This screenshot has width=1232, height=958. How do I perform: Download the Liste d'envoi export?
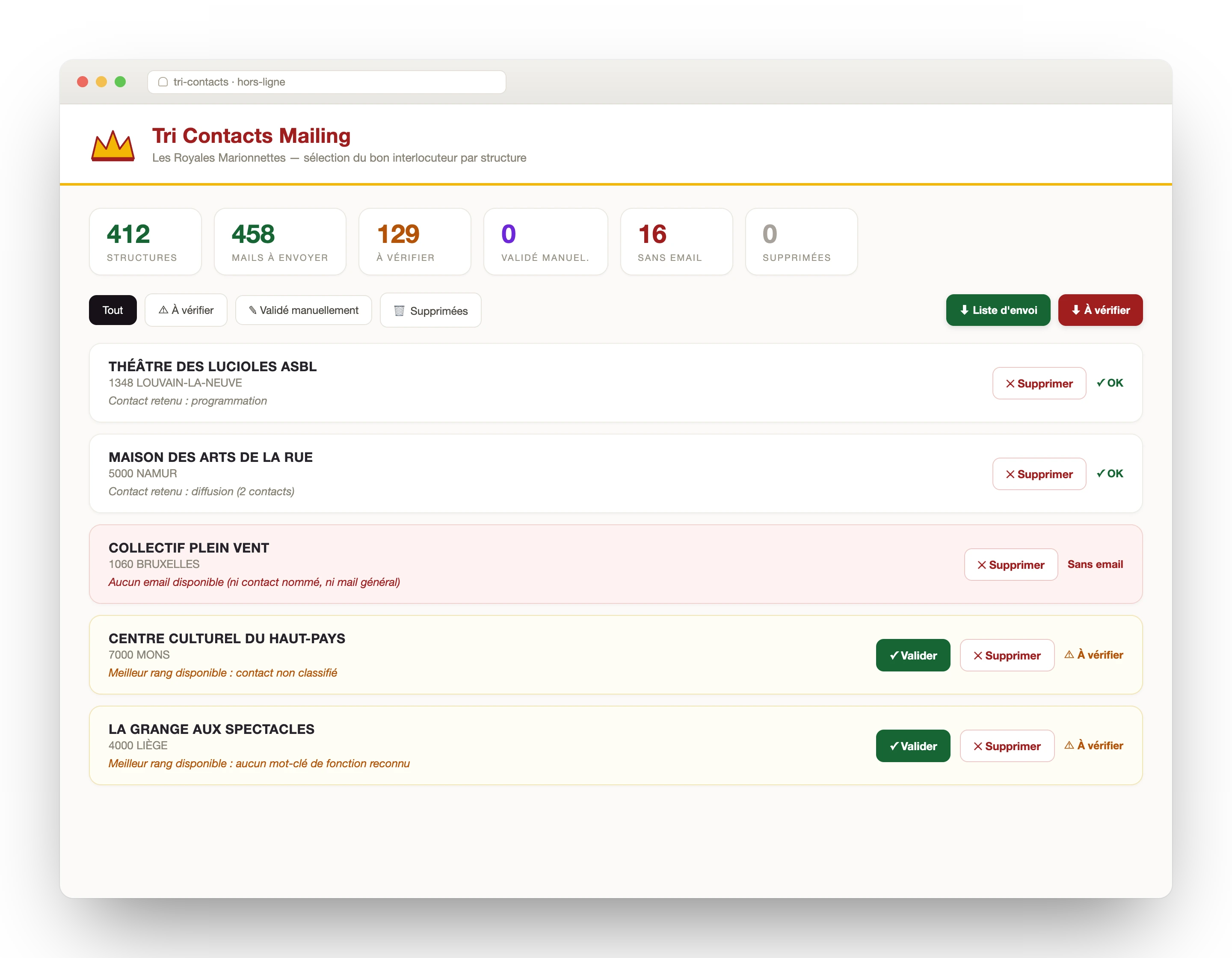(x=998, y=310)
